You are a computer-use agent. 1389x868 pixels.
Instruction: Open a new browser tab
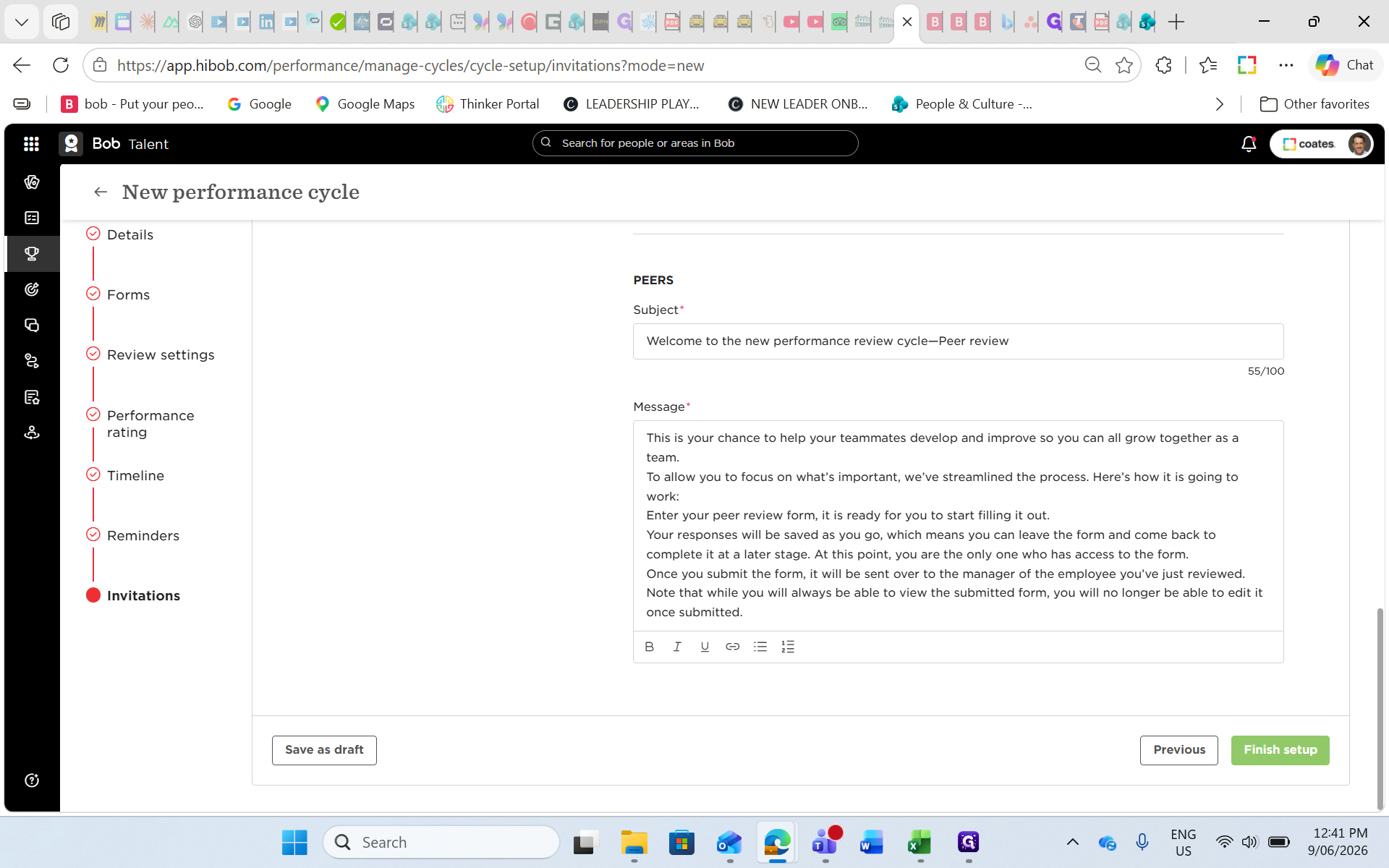1176,22
